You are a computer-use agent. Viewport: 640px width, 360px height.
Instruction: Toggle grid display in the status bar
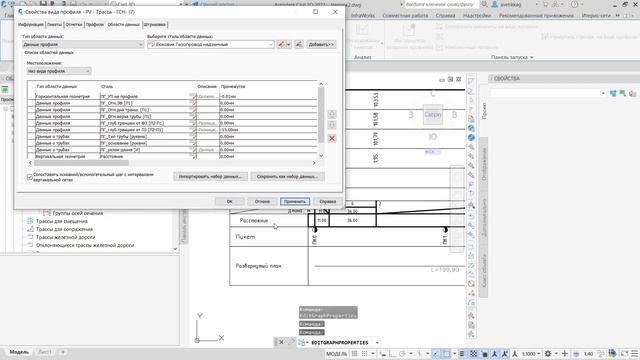pyautogui.click(x=354, y=353)
